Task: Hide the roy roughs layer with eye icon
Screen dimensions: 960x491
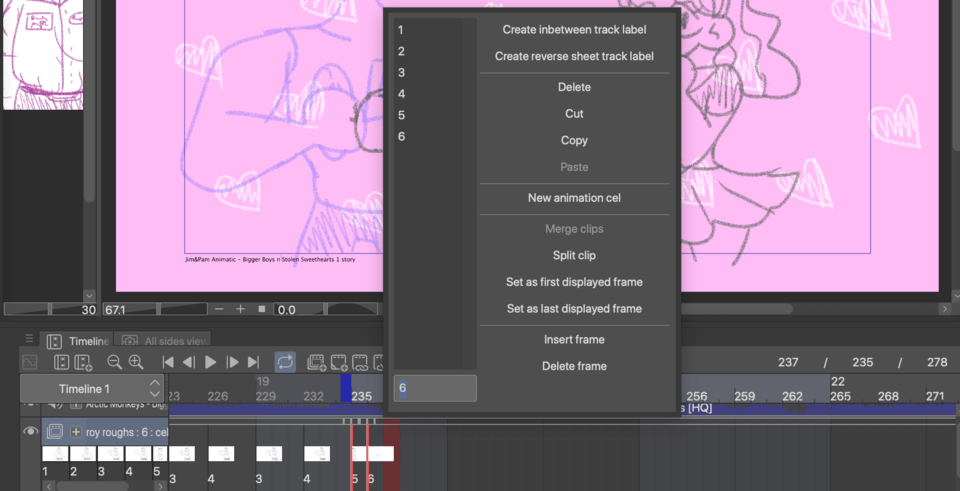Action: pyautogui.click(x=31, y=432)
